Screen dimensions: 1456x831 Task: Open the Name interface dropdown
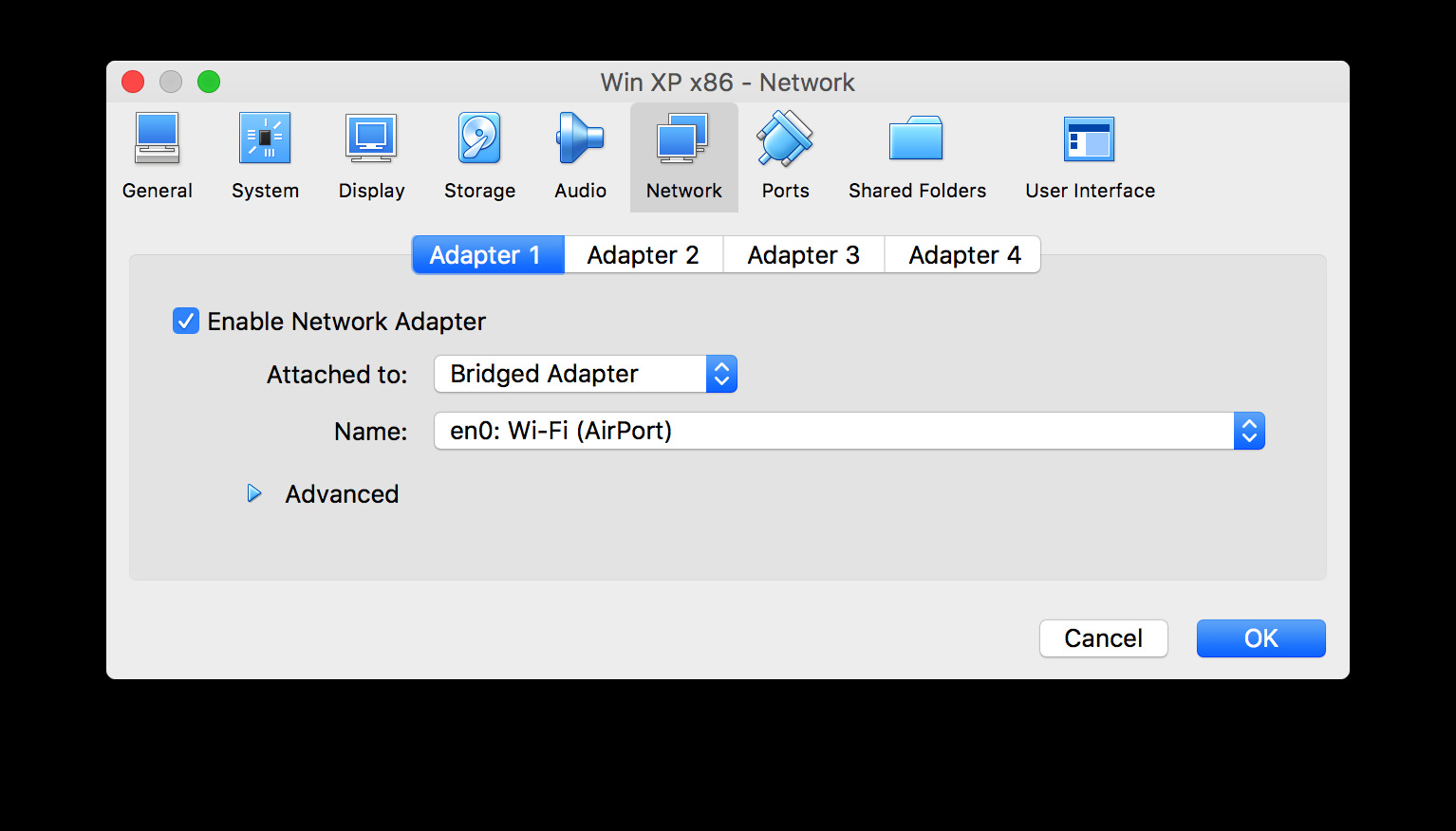coord(849,431)
